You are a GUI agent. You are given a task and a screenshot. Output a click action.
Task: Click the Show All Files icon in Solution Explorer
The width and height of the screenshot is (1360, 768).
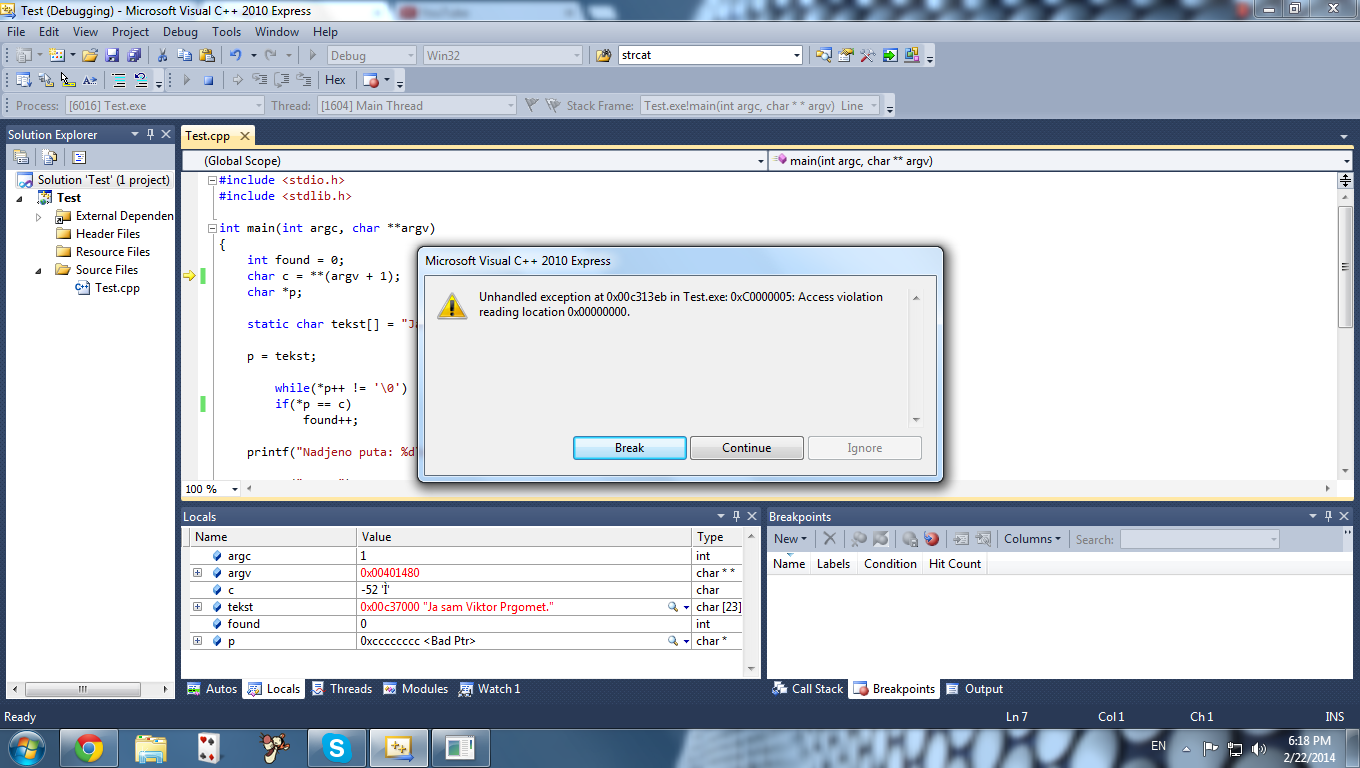coord(49,157)
